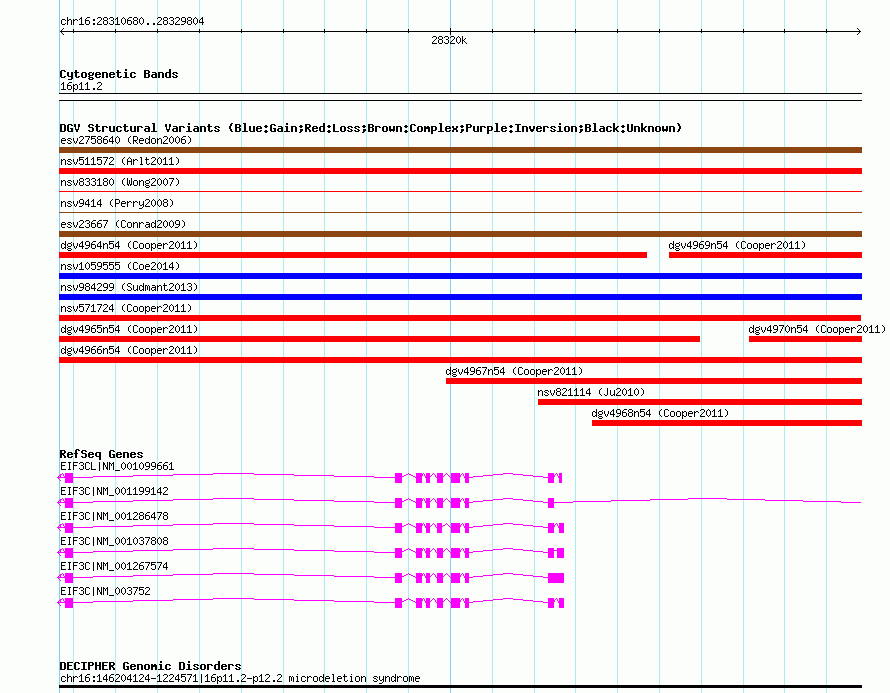Click the left arrowhead of the coordinate ruler
This screenshot has width=890, height=693.
(62, 32)
